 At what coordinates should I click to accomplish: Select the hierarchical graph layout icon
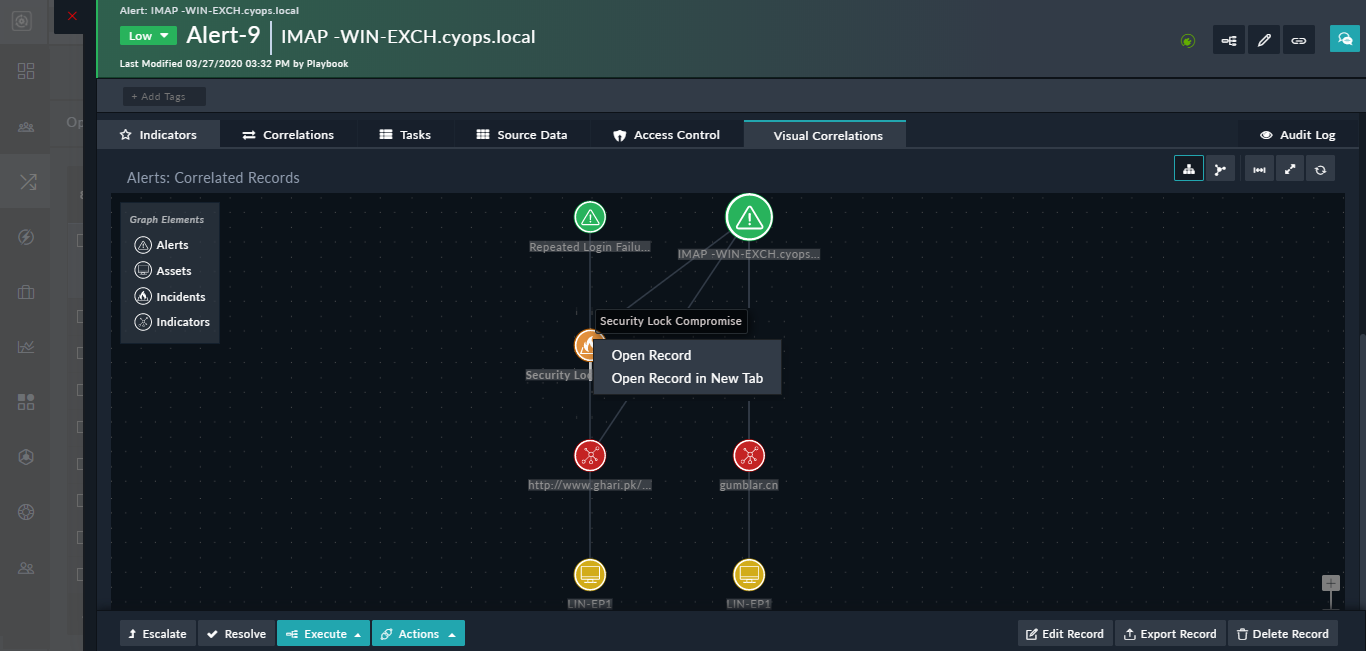click(x=1189, y=168)
